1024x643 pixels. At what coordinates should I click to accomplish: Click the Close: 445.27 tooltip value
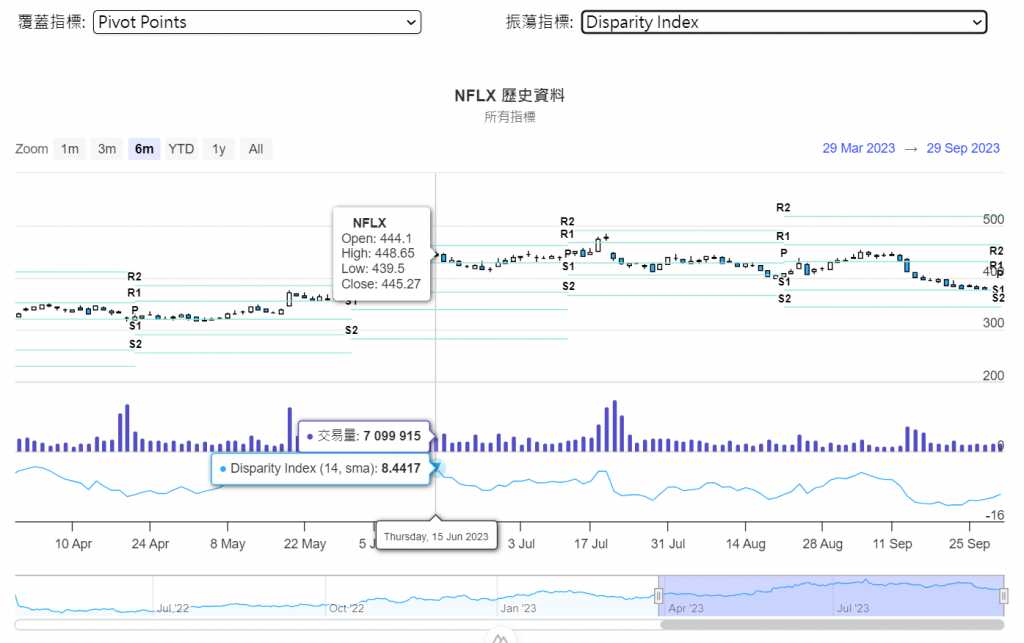pos(381,284)
